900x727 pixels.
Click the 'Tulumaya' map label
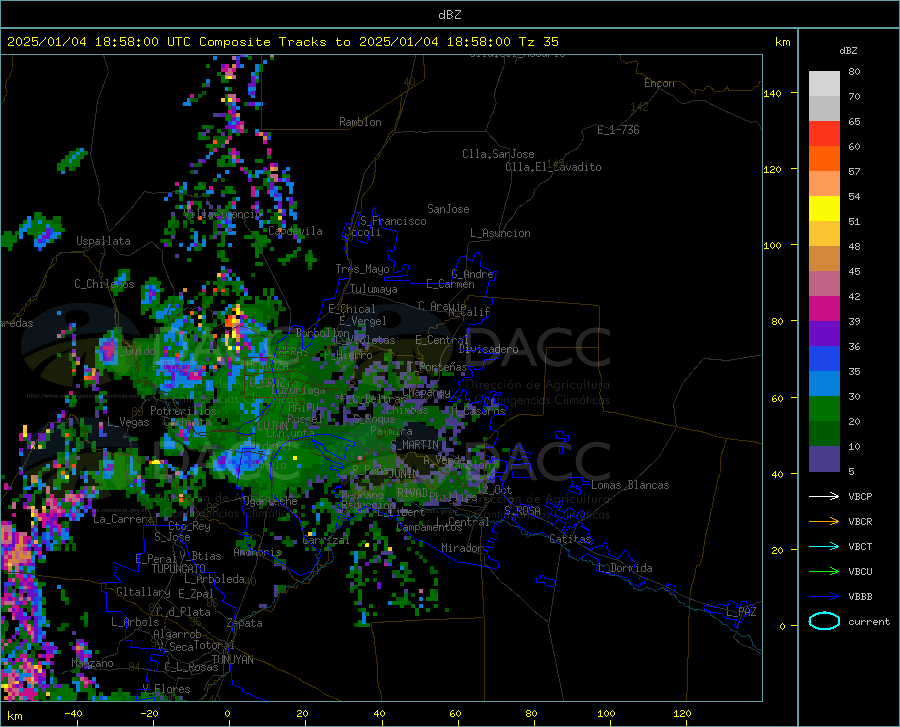(x=374, y=289)
